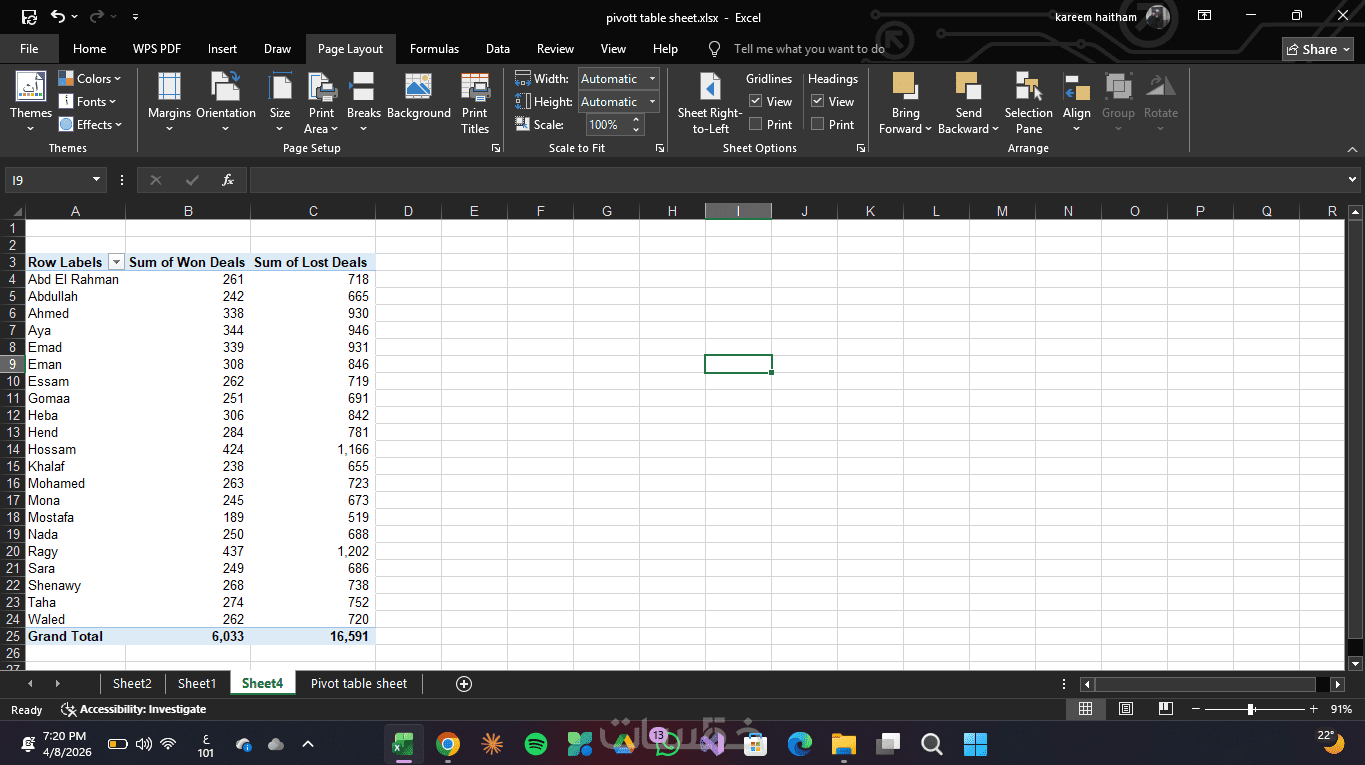This screenshot has height=765, width=1365.
Task: Add a new sheet with plus icon
Action: pos(463,684)
